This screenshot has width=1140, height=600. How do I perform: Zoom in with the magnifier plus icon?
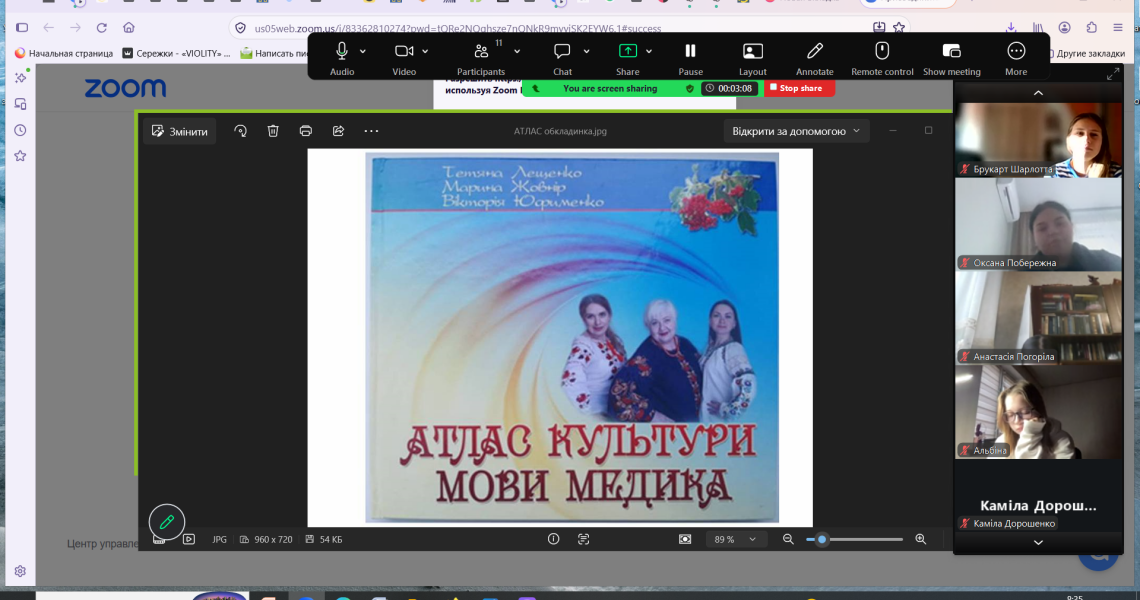tap(920, 539)
